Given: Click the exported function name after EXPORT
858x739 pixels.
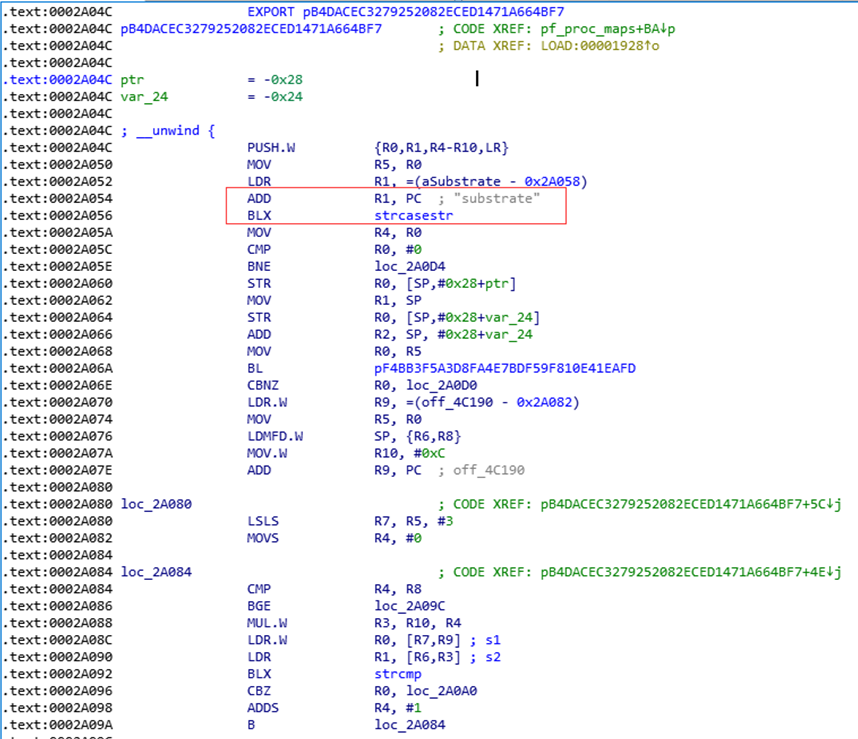Looking at the screenshot, I should point(433,11).
